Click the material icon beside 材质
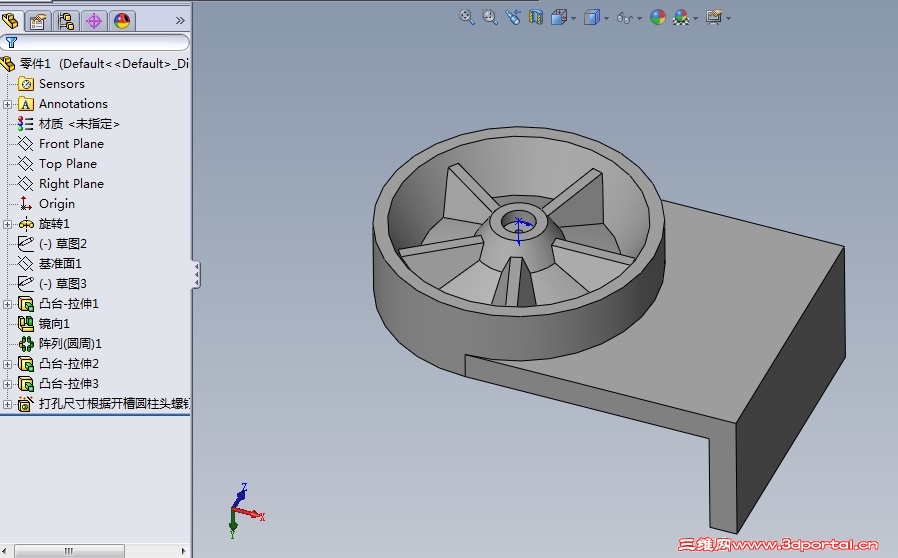Image resolution: width=898 pixels, height=558 pixels. (25, 124)
